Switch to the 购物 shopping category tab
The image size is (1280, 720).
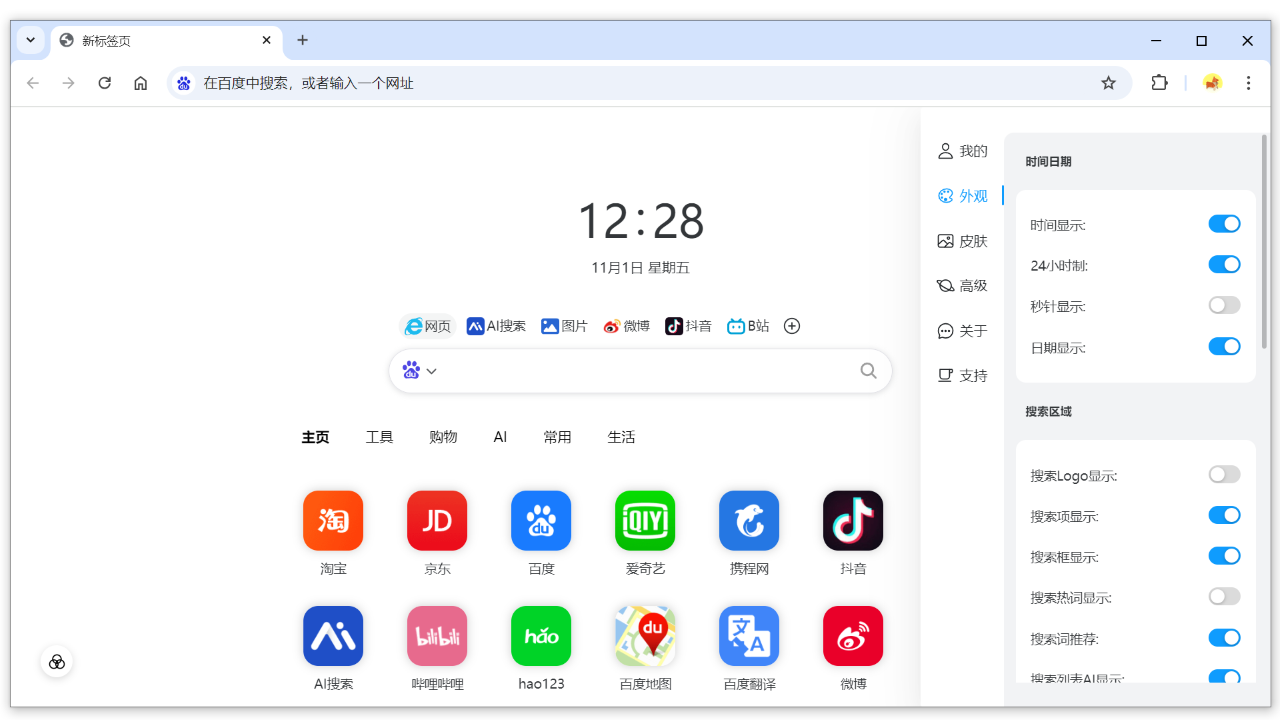click(x=443, y=436)
